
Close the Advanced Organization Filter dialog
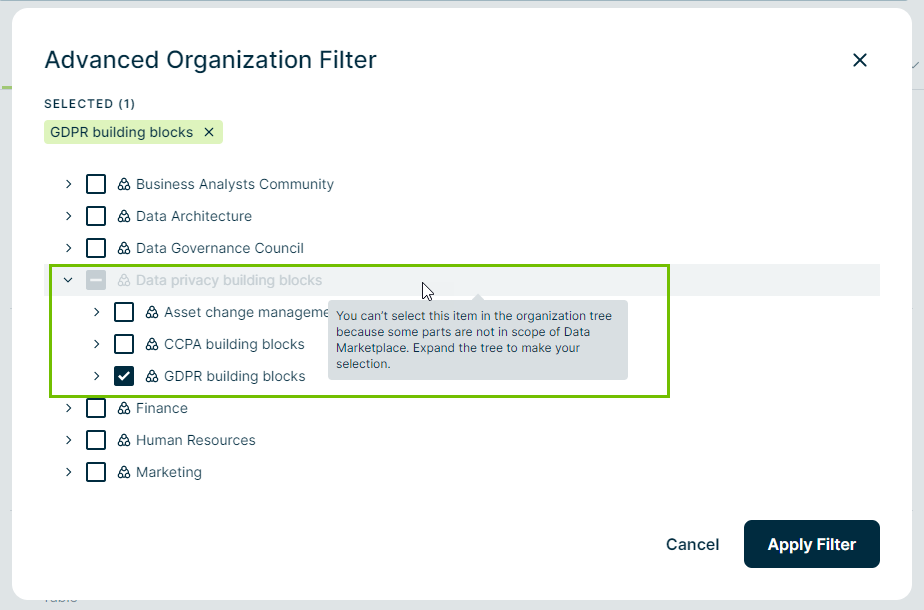coord(859,60)
